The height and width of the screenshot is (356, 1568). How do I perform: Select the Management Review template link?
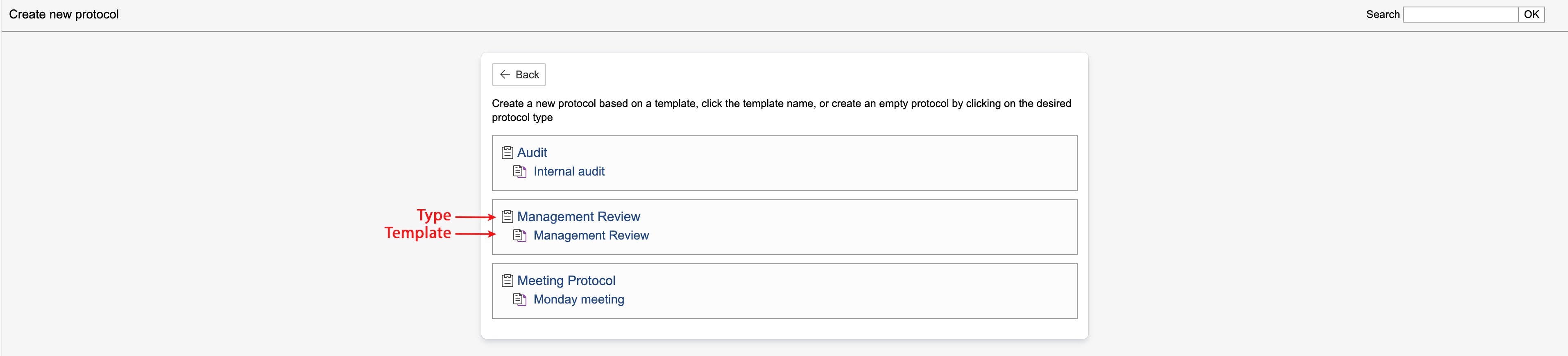pos(590,235)
